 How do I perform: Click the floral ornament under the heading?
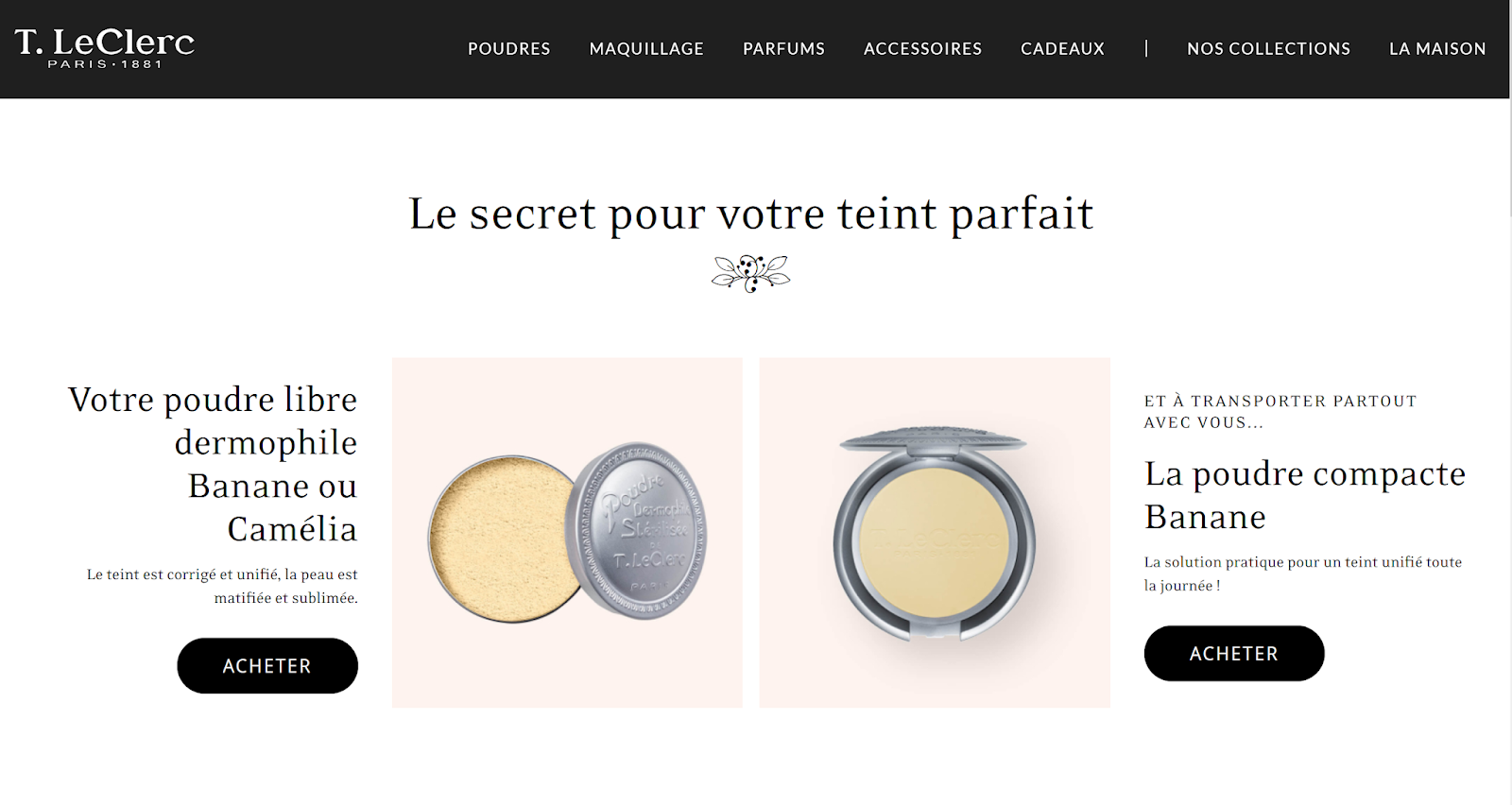click(751, 273)
